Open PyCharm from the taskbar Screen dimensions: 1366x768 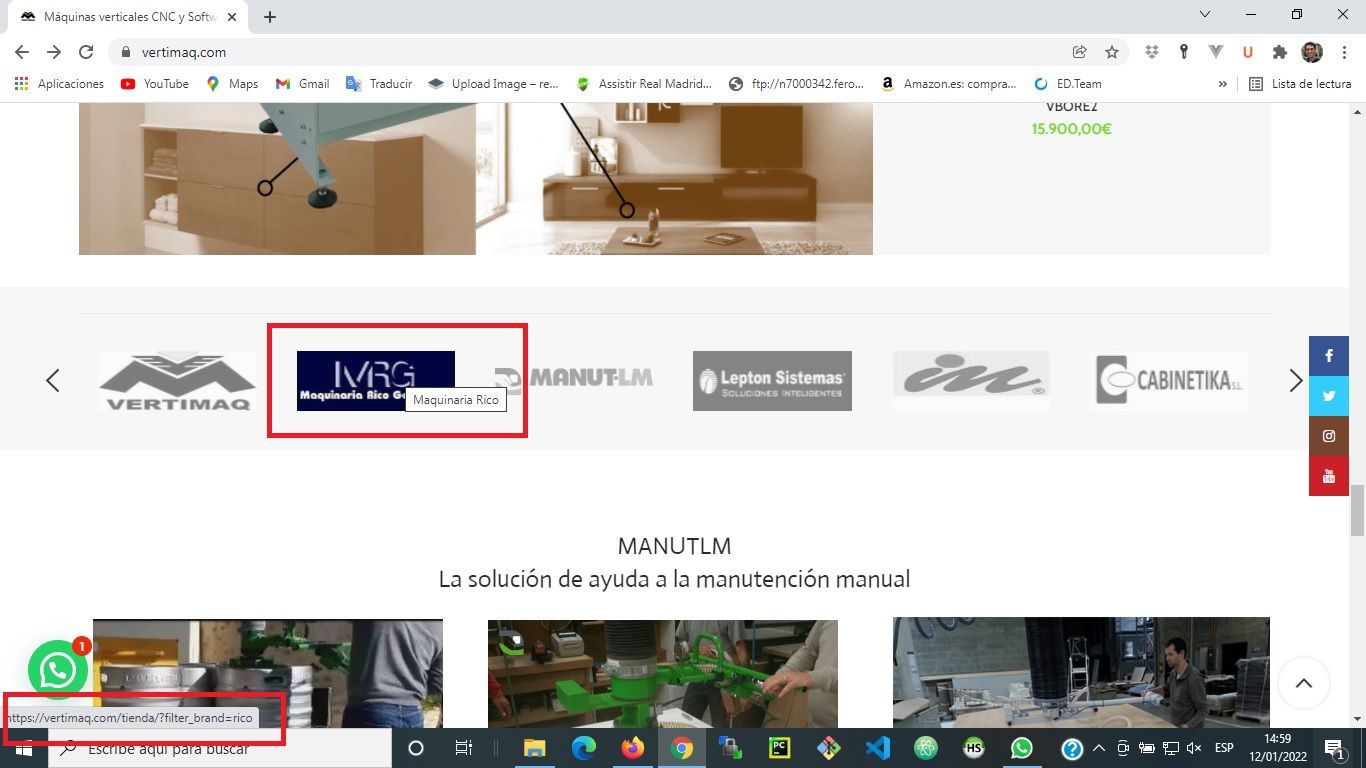(x=779, y=748)
